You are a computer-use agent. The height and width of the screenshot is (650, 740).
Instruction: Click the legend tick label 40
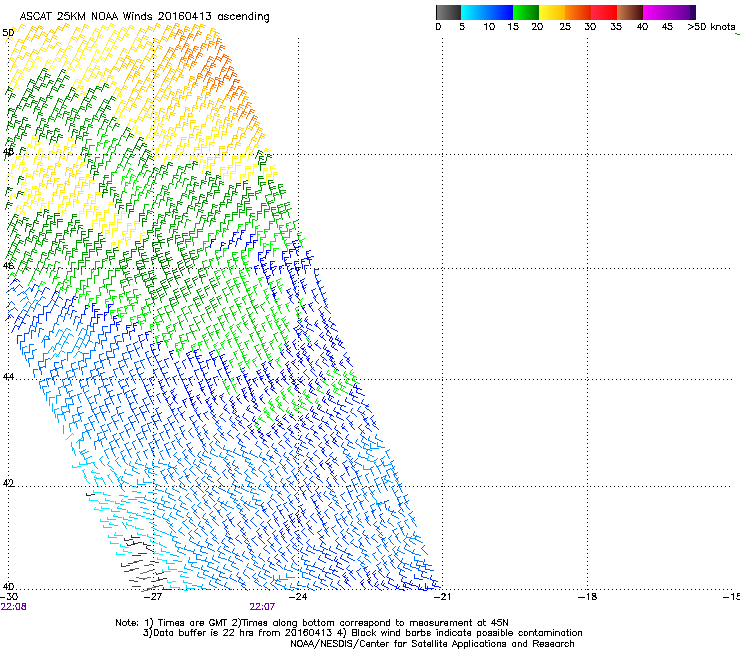[642, 27]
